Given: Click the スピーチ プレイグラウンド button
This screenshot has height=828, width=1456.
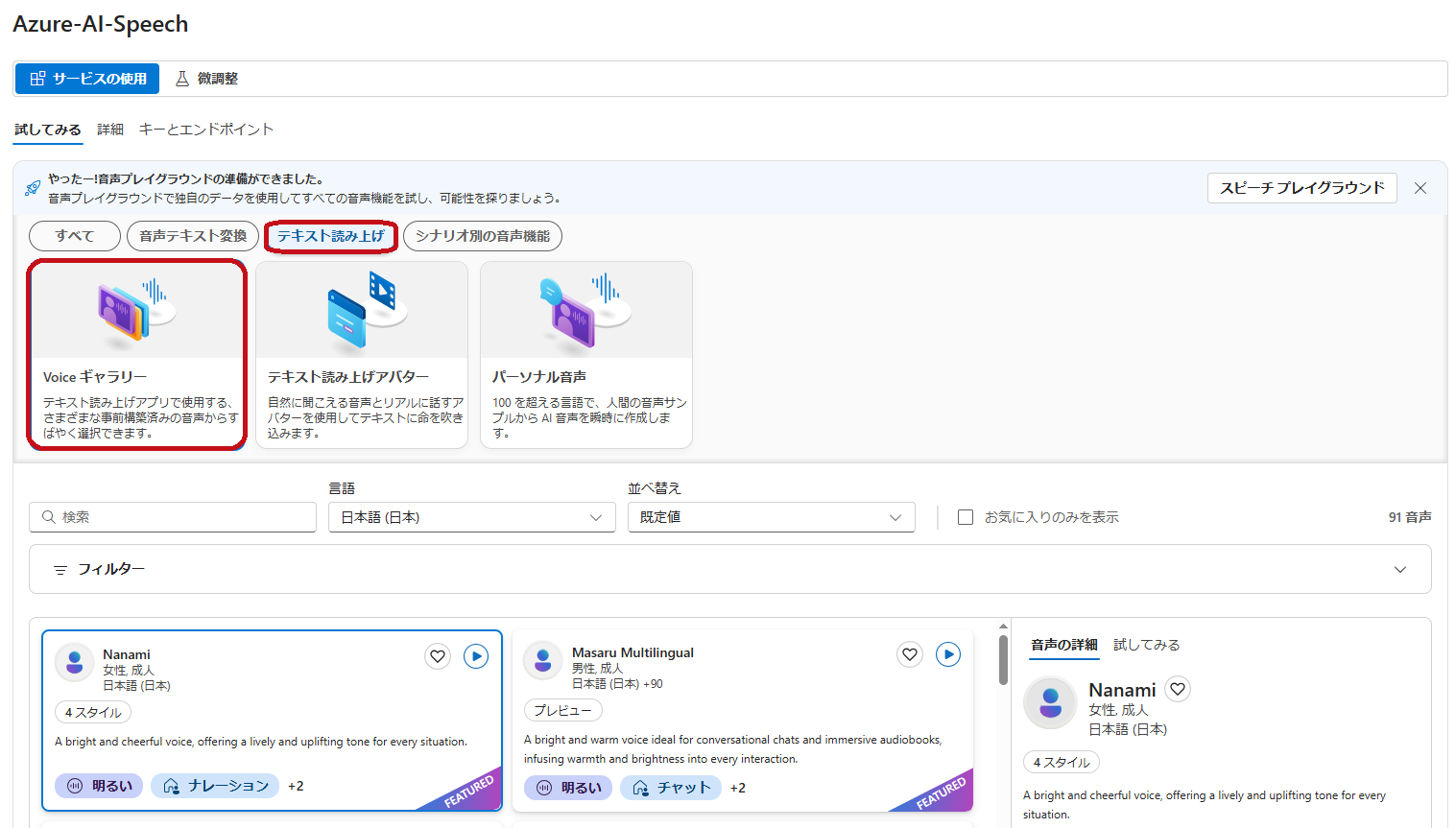Looking at the screenshot, I should click(x=1302, y=188).
